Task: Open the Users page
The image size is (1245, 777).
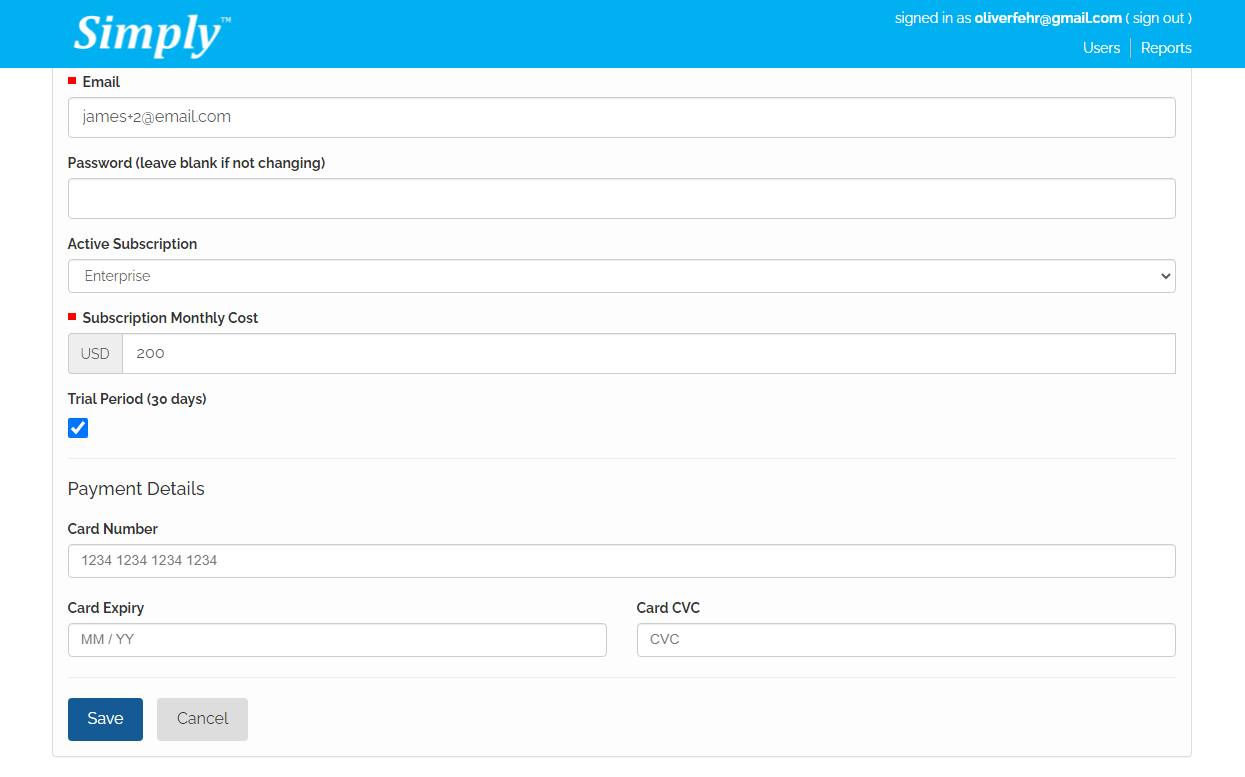Action: [1101, 48]
